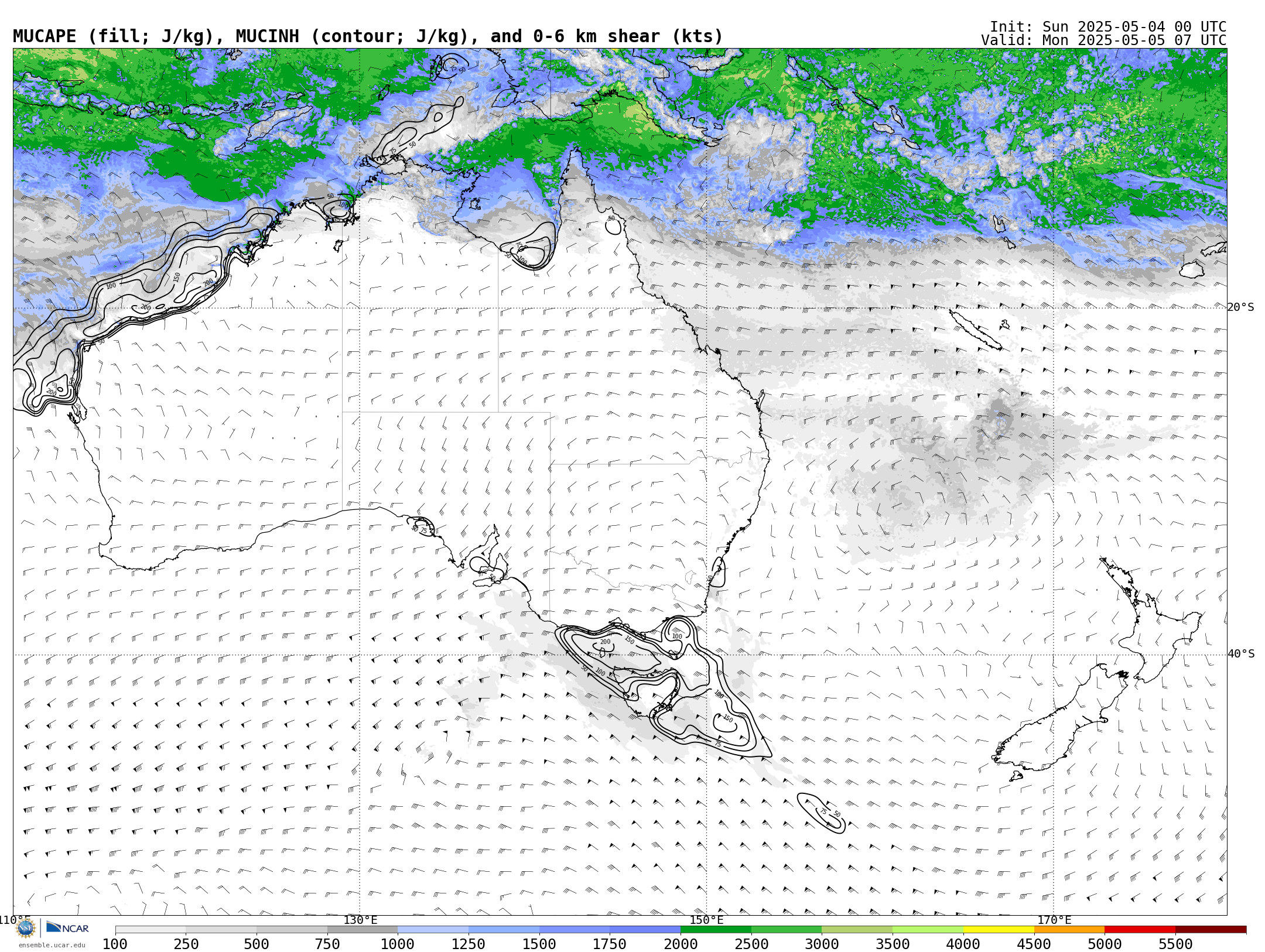This screenshot has width=1265, height=952.
Task: Click the colorbar label 5000
Action: coord(1105,944)
